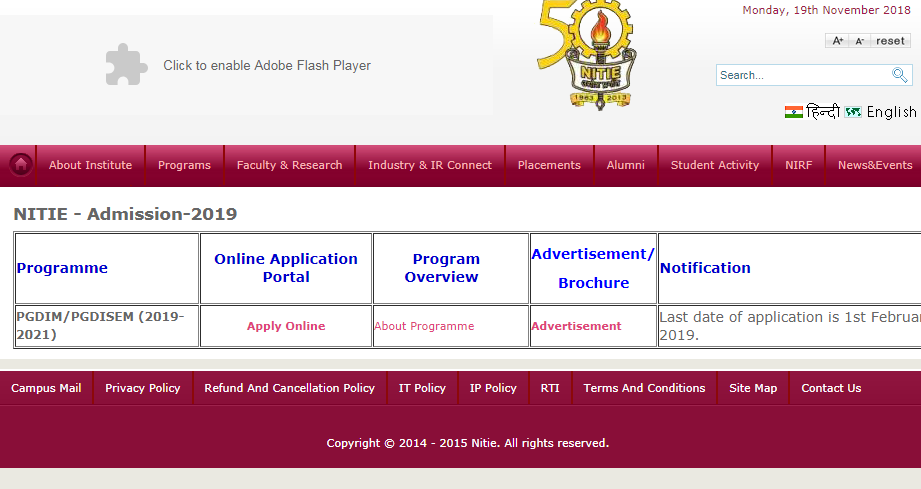Switch language to English text link
This screenshot has width=921, height=489.
(891, 112)
